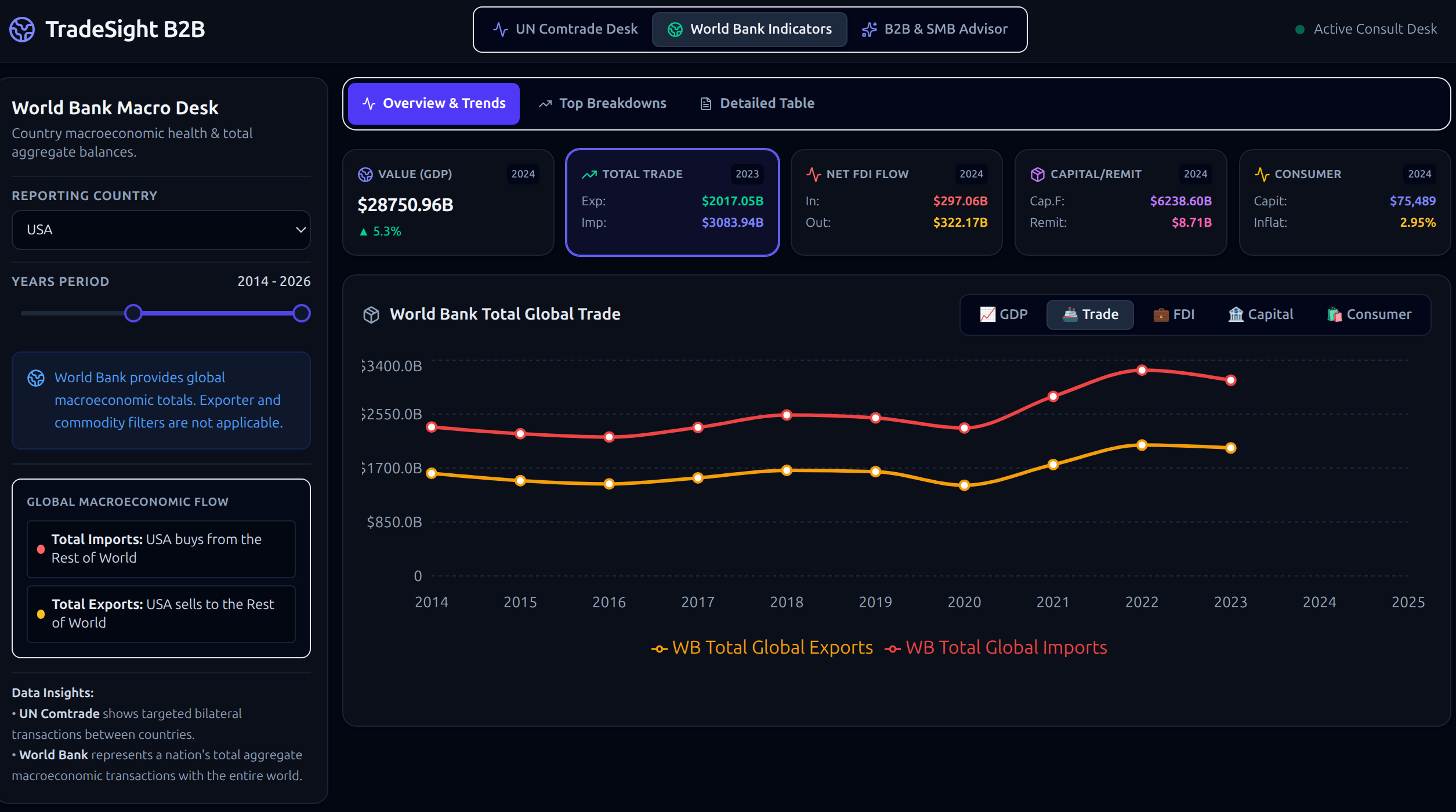This screenshot has height=812, width=1456.
Task: Click the 2014 exports data point on chart
Action: click(432, 473)
